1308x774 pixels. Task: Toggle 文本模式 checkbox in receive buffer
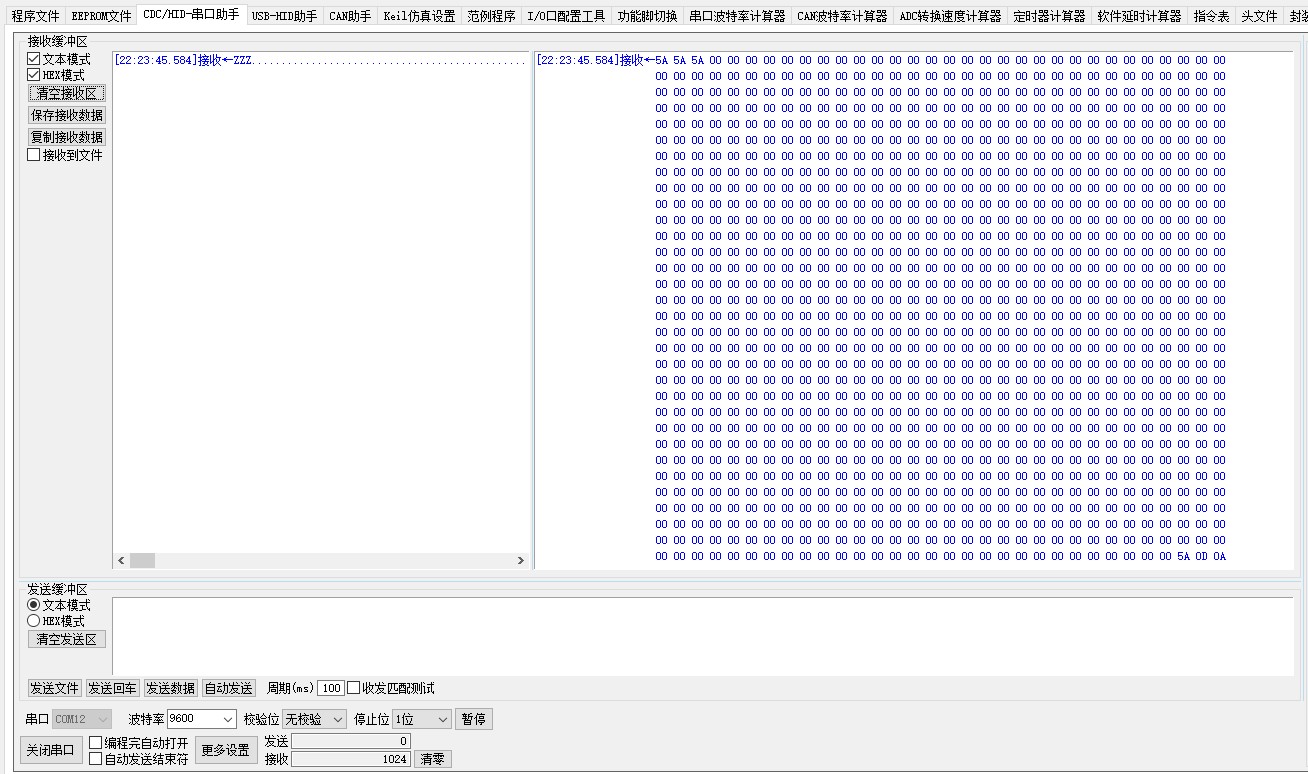pyautogui.click(x=34, y=59)
